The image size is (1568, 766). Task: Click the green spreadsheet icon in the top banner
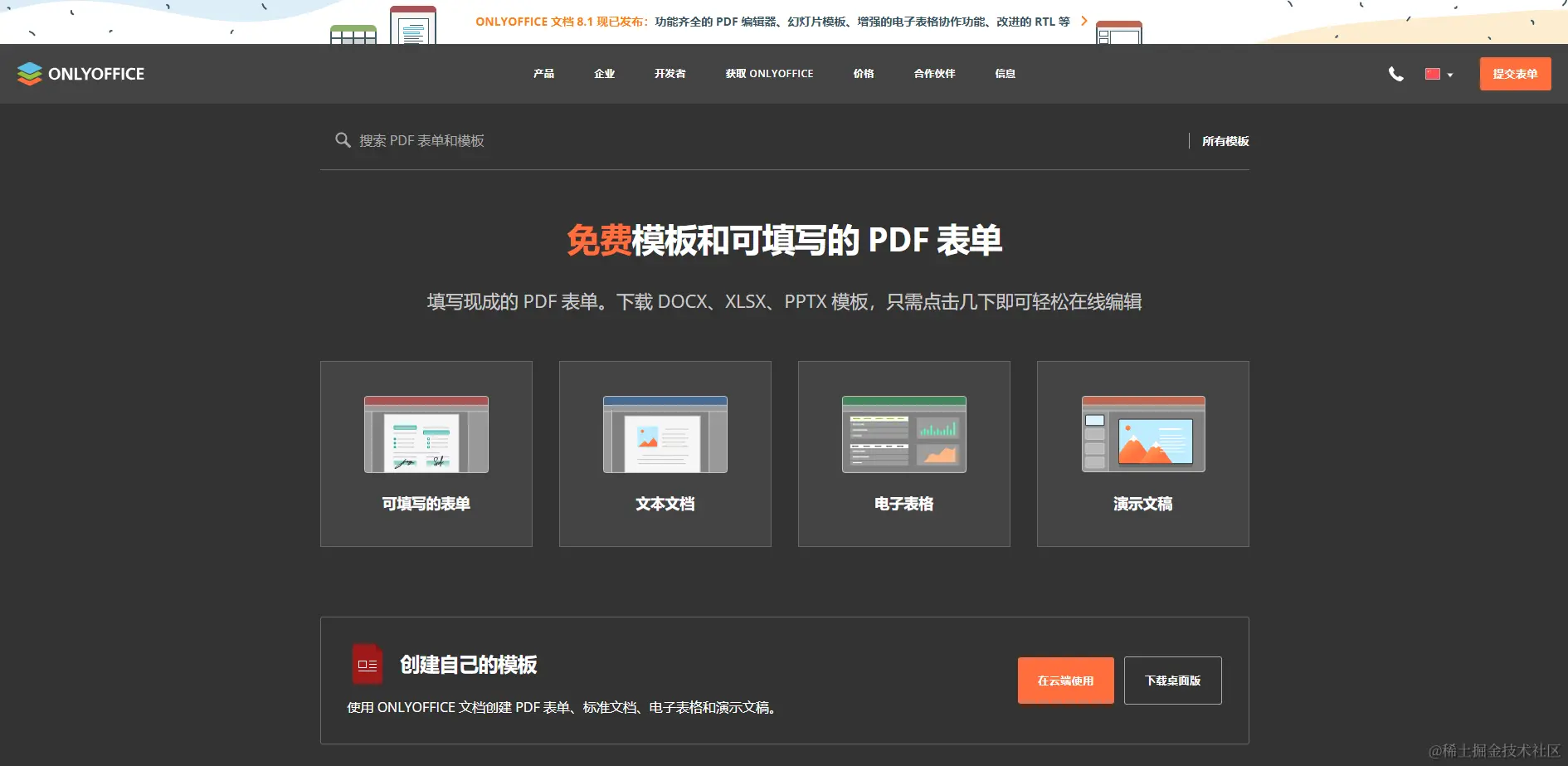click(354, 33)
